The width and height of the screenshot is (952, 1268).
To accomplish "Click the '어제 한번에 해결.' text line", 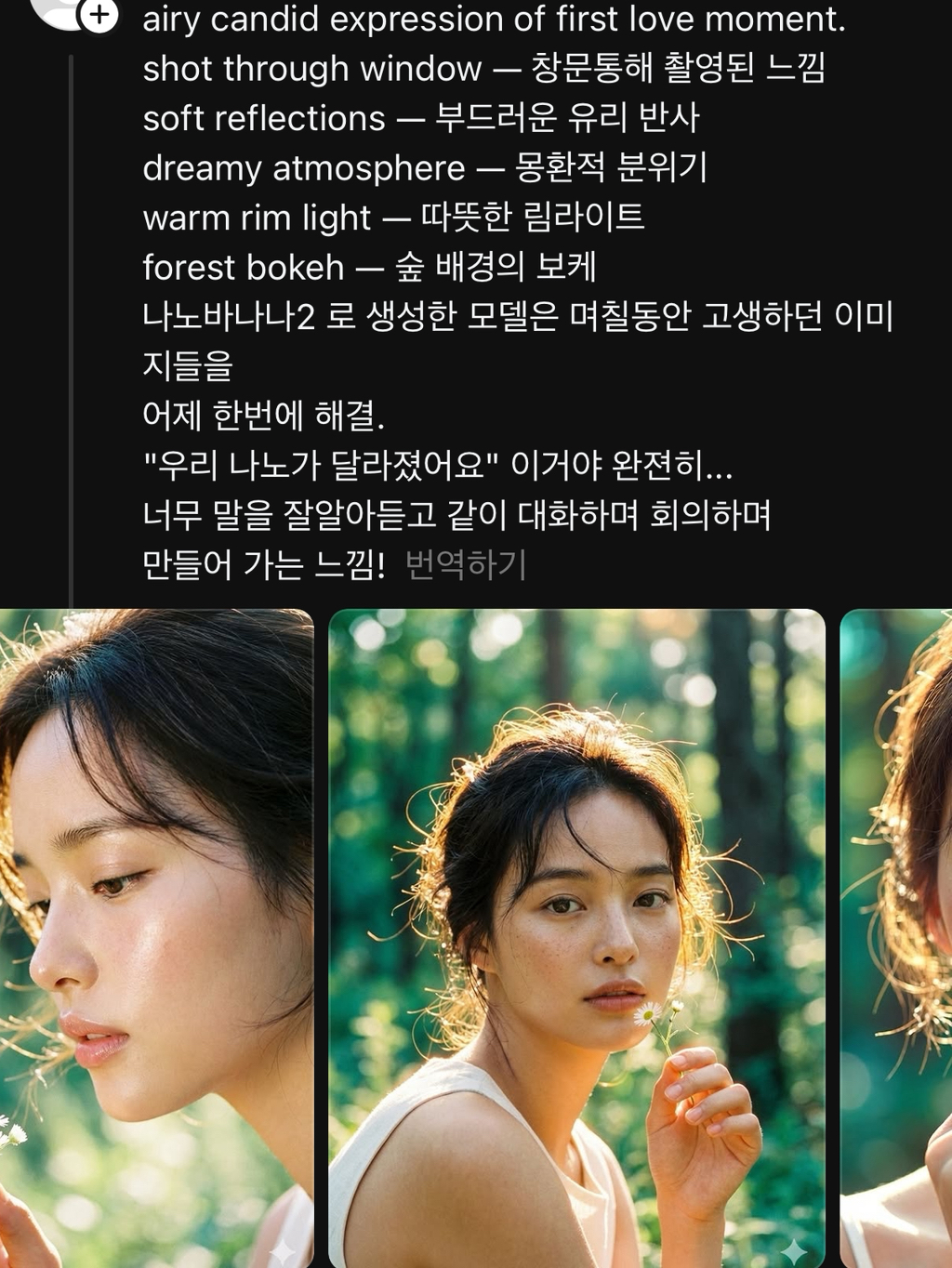I will pos(263,416).
